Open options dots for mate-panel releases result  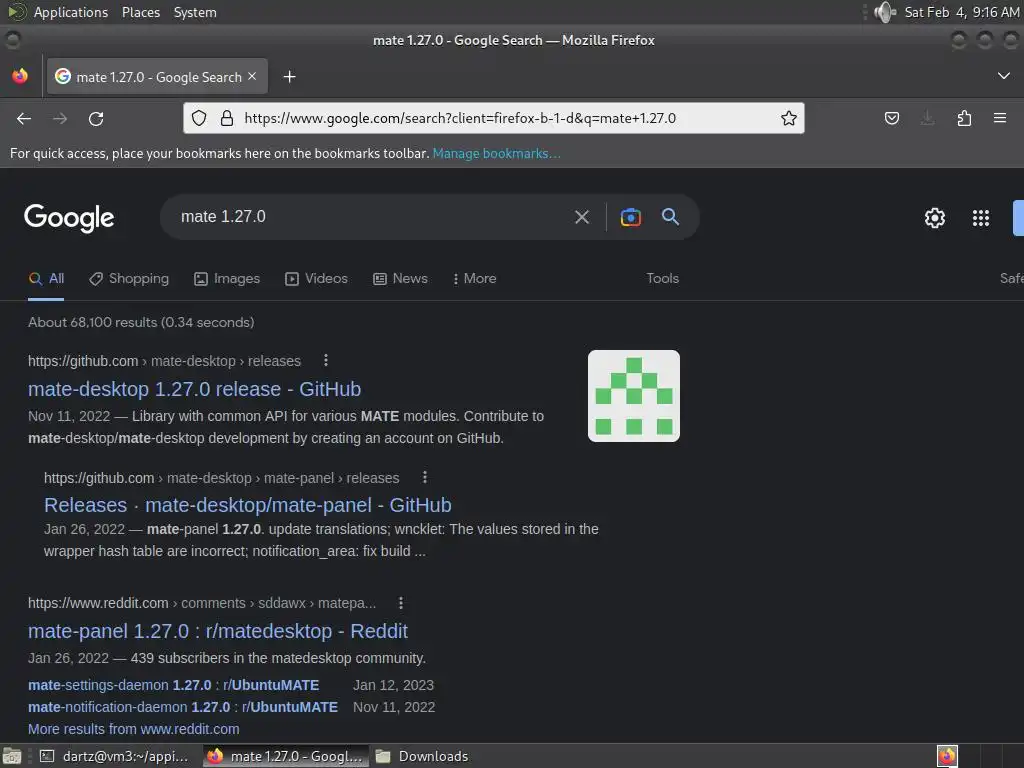[424, 477]
